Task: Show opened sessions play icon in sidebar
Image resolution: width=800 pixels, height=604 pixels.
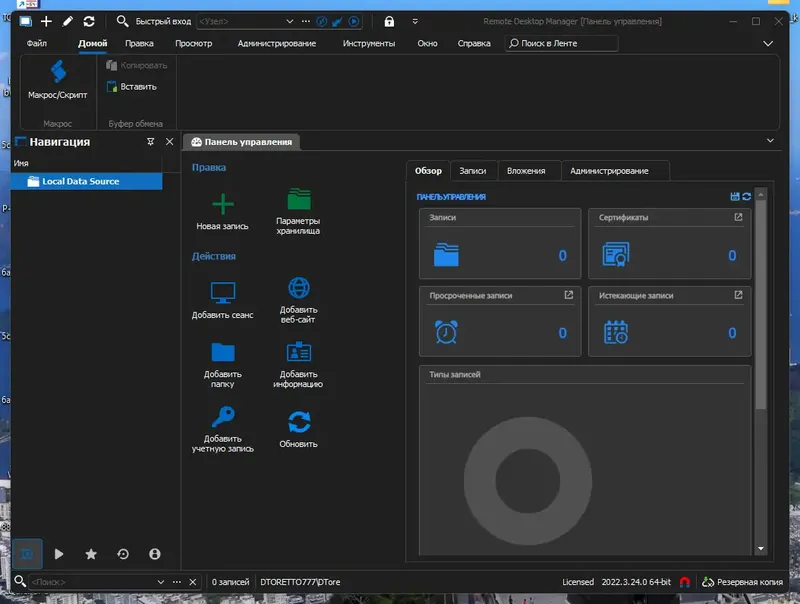Action: [x=59, y=554]
